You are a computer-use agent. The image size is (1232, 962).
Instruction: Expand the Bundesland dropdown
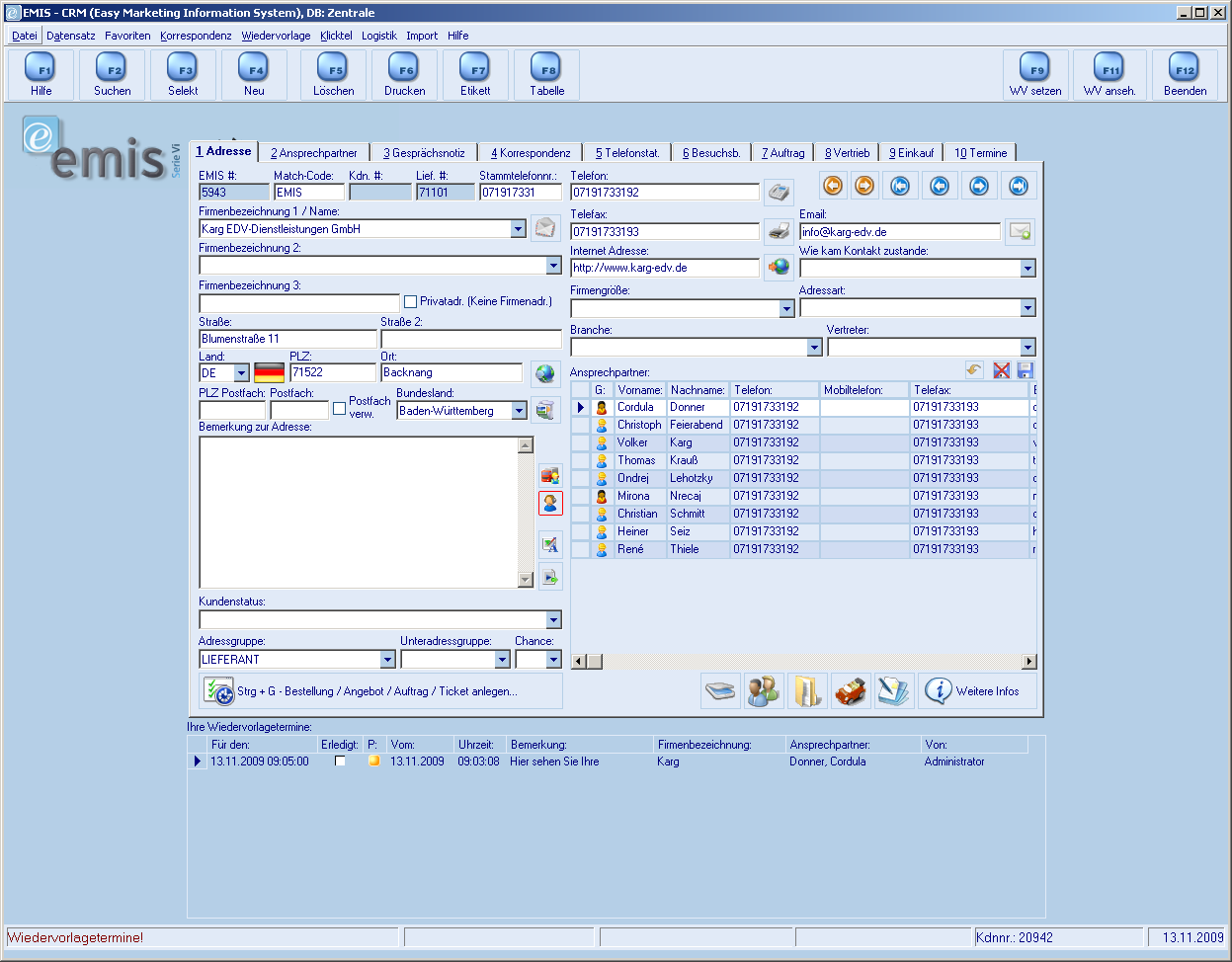pos(520,411)
